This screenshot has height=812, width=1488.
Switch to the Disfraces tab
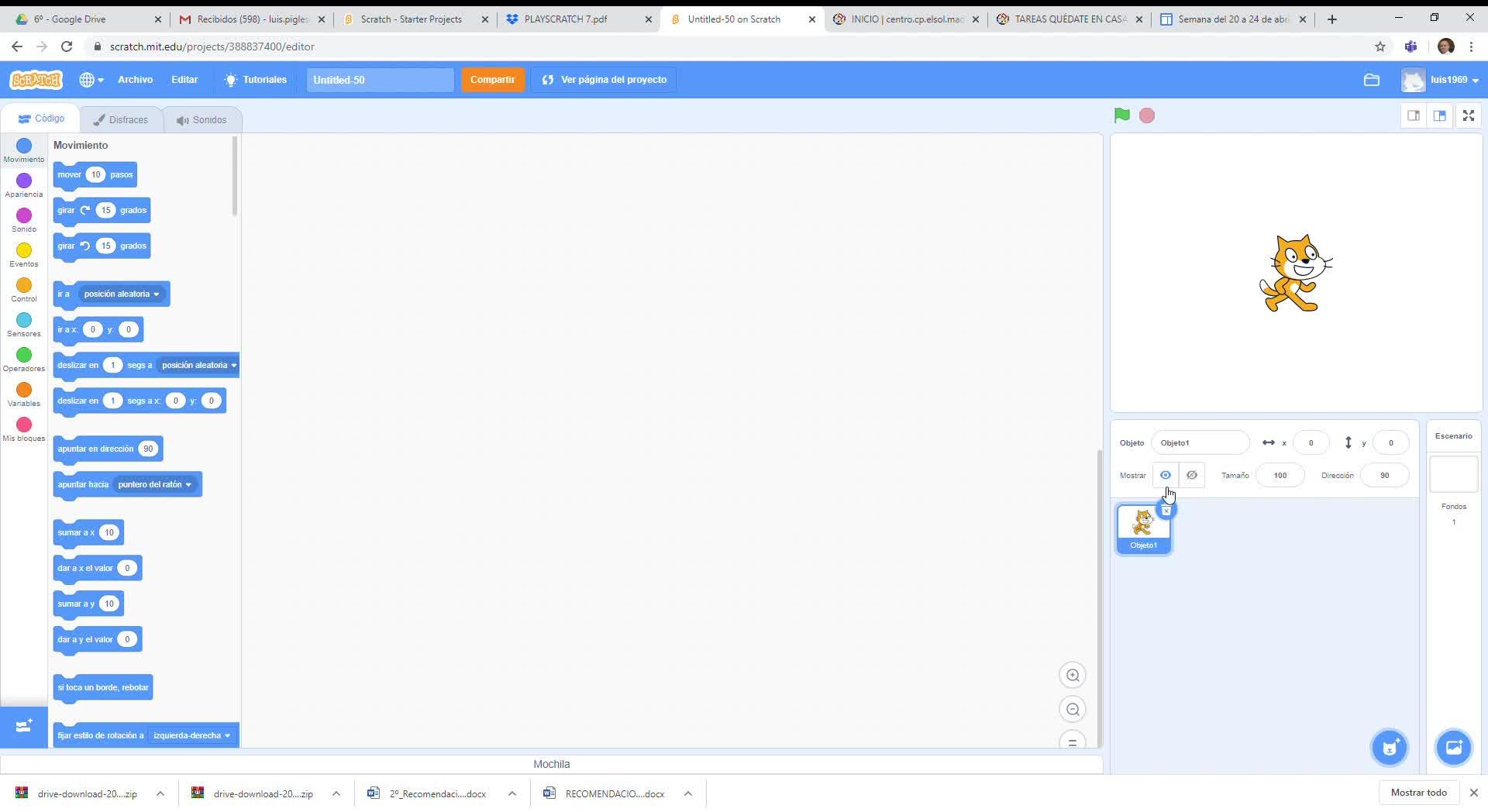pos(120,120)
